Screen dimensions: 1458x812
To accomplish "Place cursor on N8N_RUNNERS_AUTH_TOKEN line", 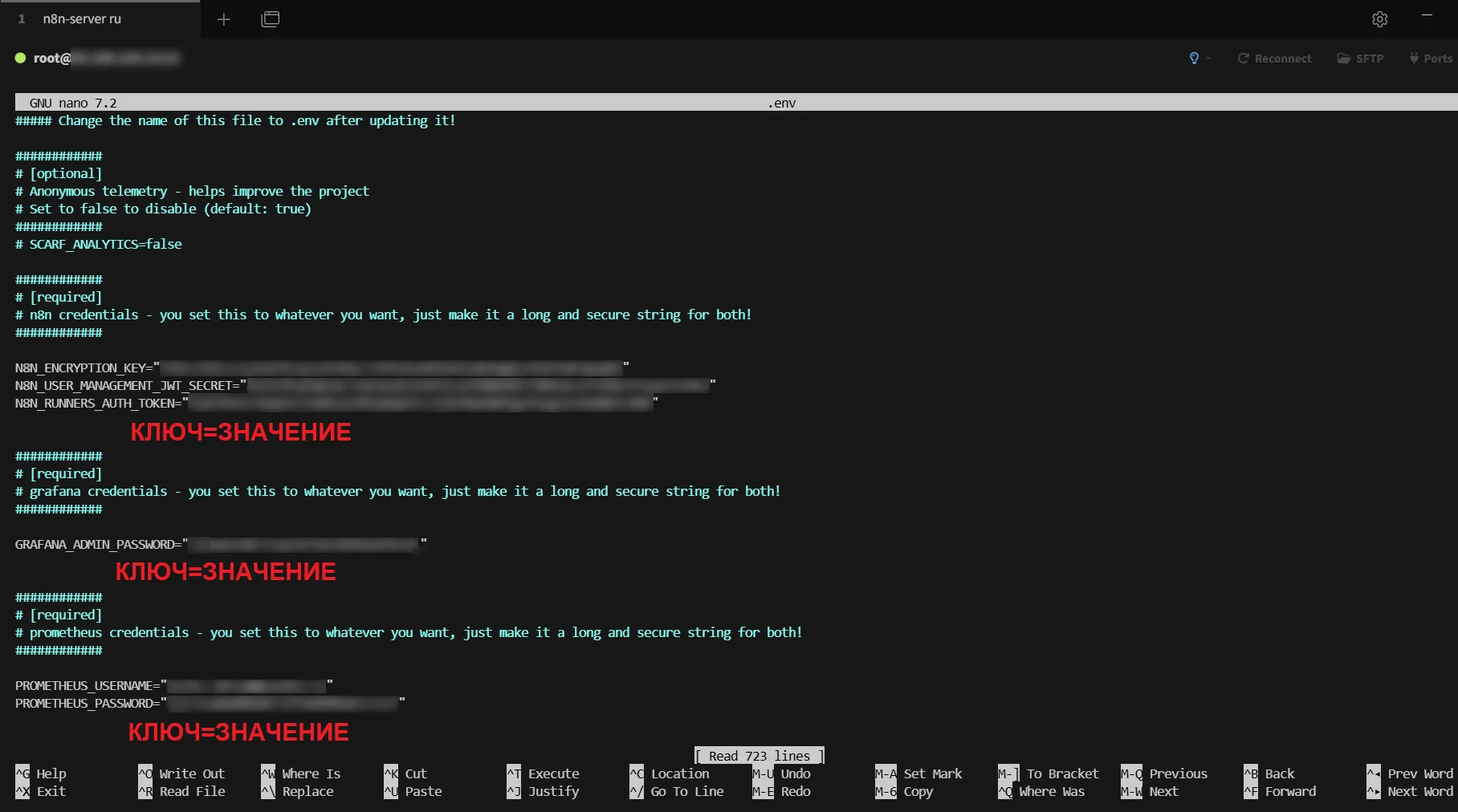I will pyautogui.click(x=336, y=403).
